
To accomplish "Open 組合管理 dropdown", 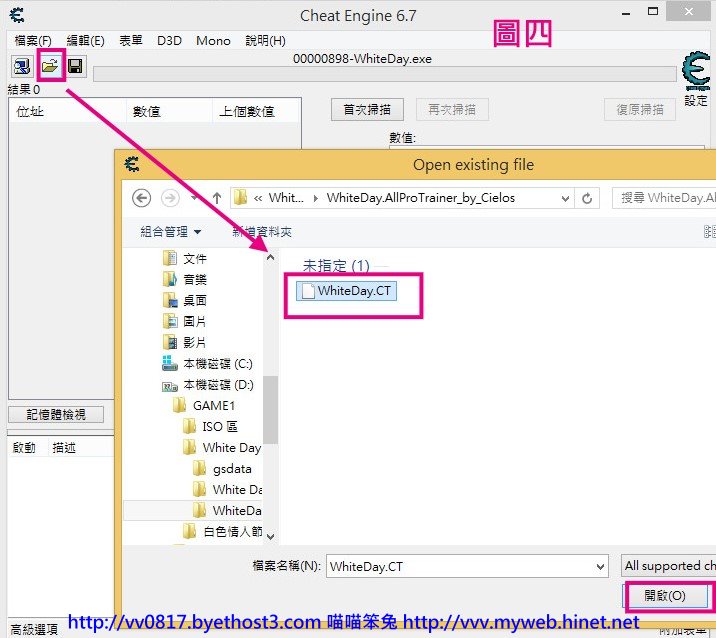I will click(x=171, y=232).
